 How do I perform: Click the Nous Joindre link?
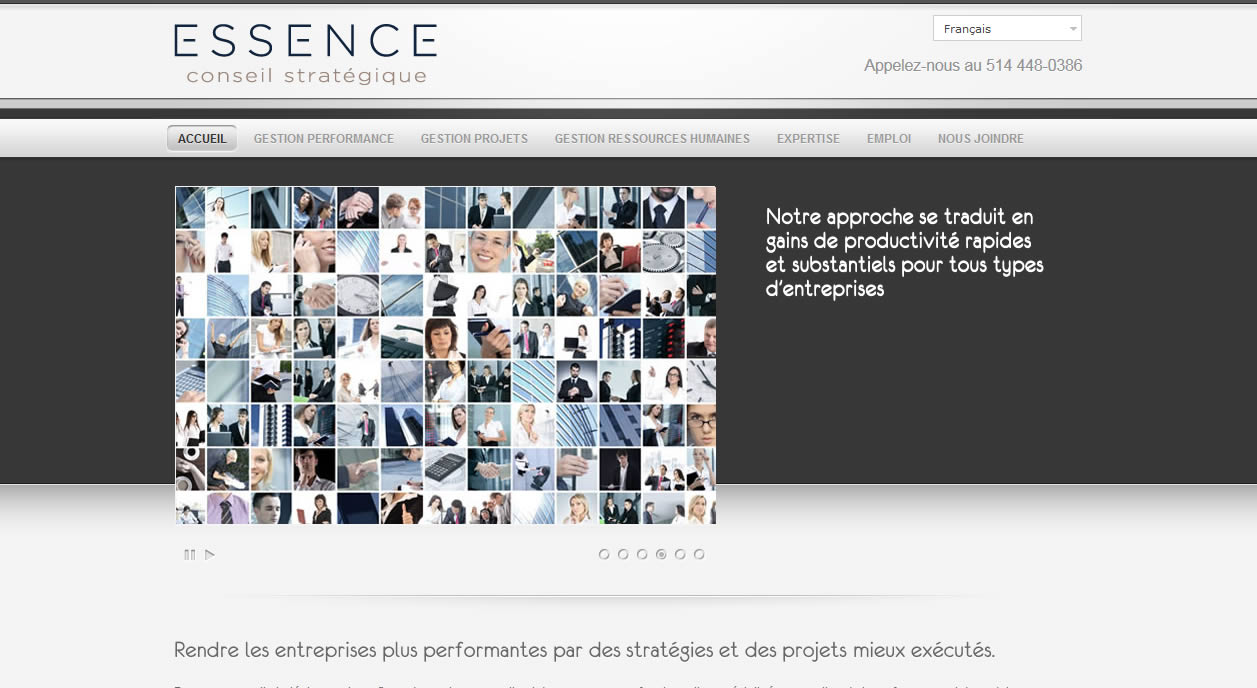click(980, 139)
